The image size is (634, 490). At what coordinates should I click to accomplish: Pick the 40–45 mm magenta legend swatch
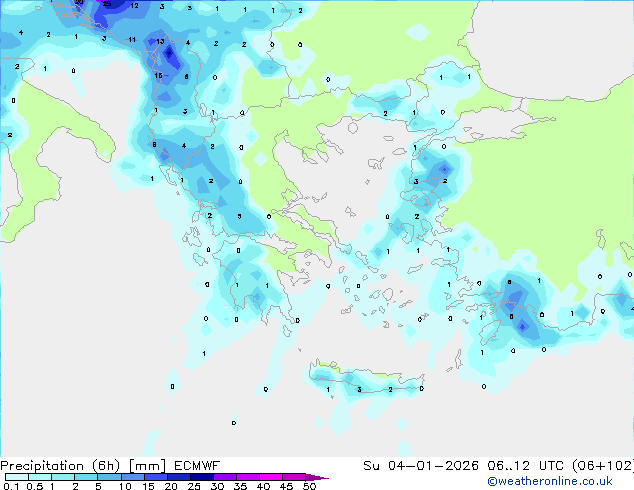click(271, 477)
